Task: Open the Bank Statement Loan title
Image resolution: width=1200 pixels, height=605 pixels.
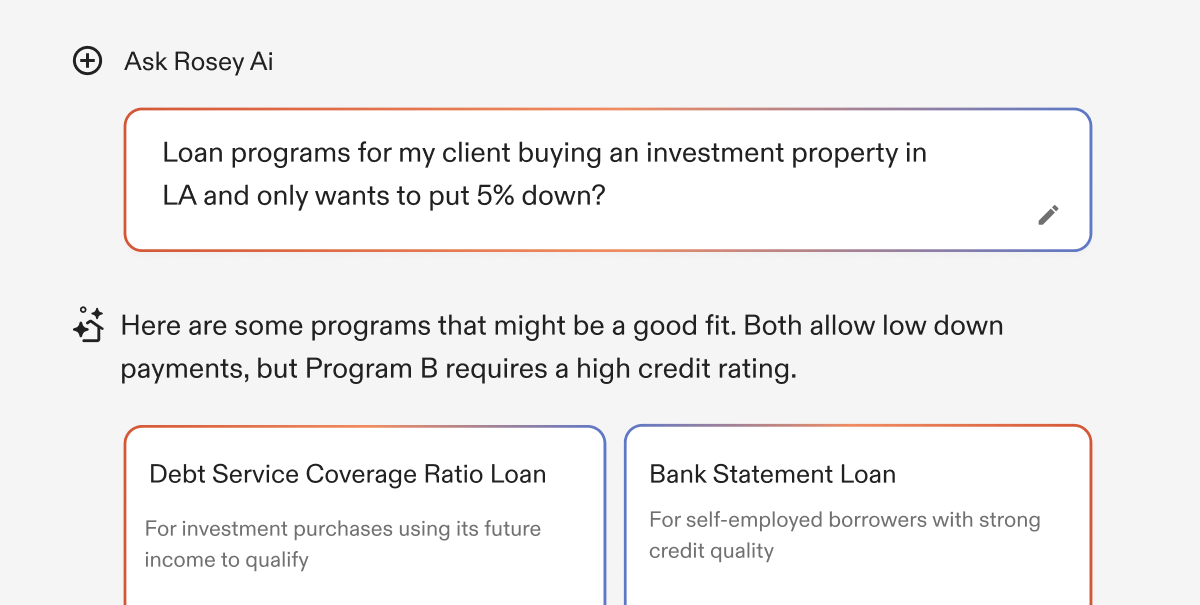Action: coord(773,474)
